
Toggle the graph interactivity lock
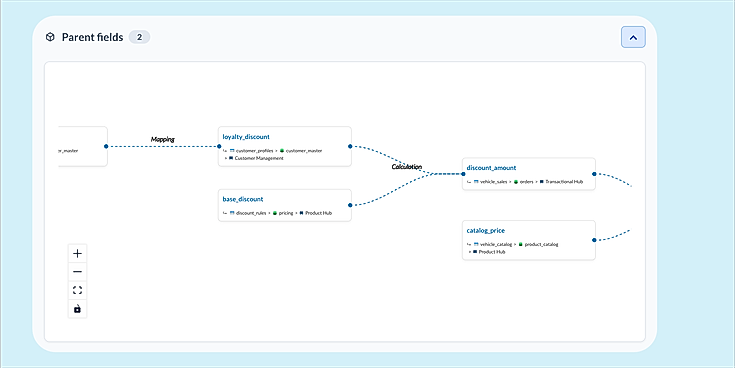click(77, 309)
